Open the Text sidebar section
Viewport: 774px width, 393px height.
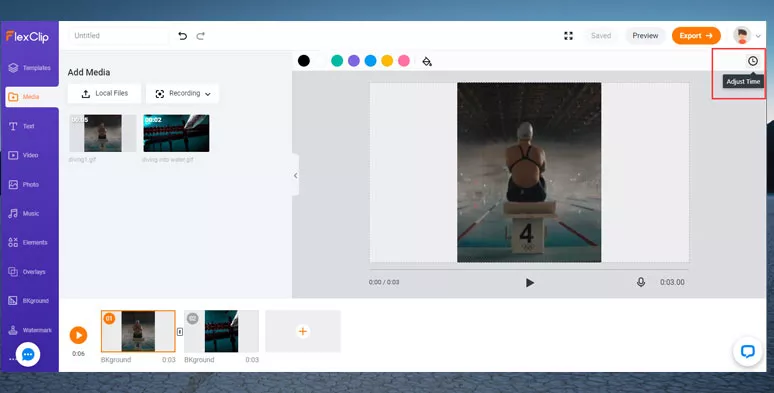[22, 126]
